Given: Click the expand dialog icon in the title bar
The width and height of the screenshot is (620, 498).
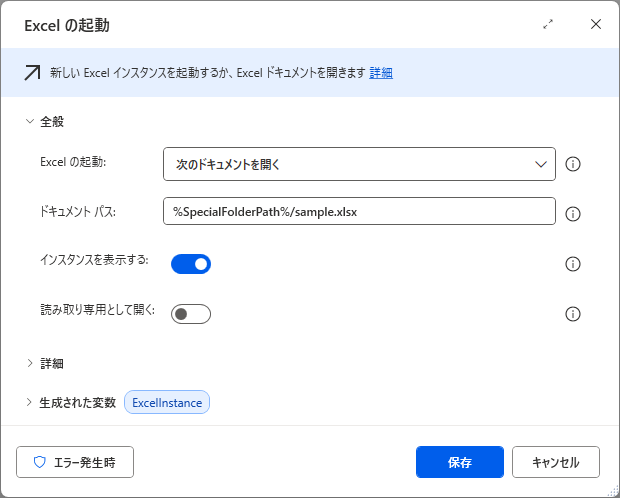Looking at the screenshot, I should coord(548,24).
